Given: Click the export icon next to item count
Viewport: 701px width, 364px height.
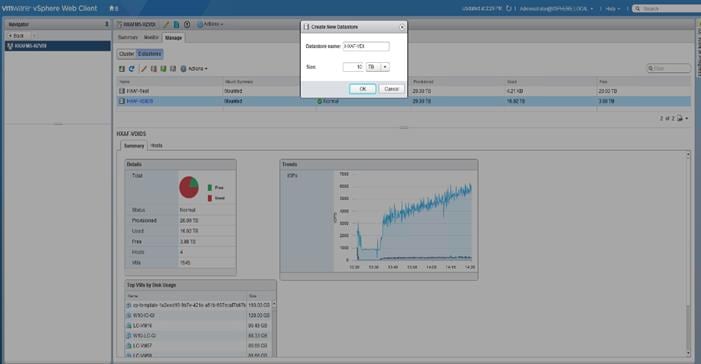Looking at the screenshot, I should (x=680, y=119).
